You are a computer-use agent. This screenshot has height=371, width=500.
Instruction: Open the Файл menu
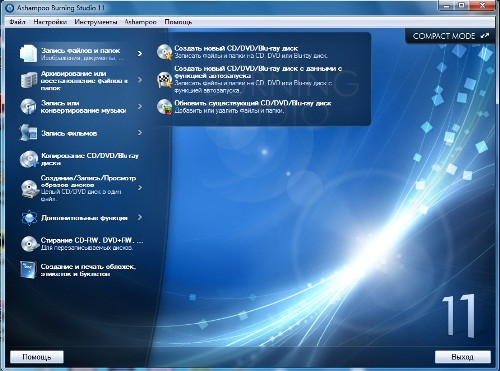coord(17,22)
